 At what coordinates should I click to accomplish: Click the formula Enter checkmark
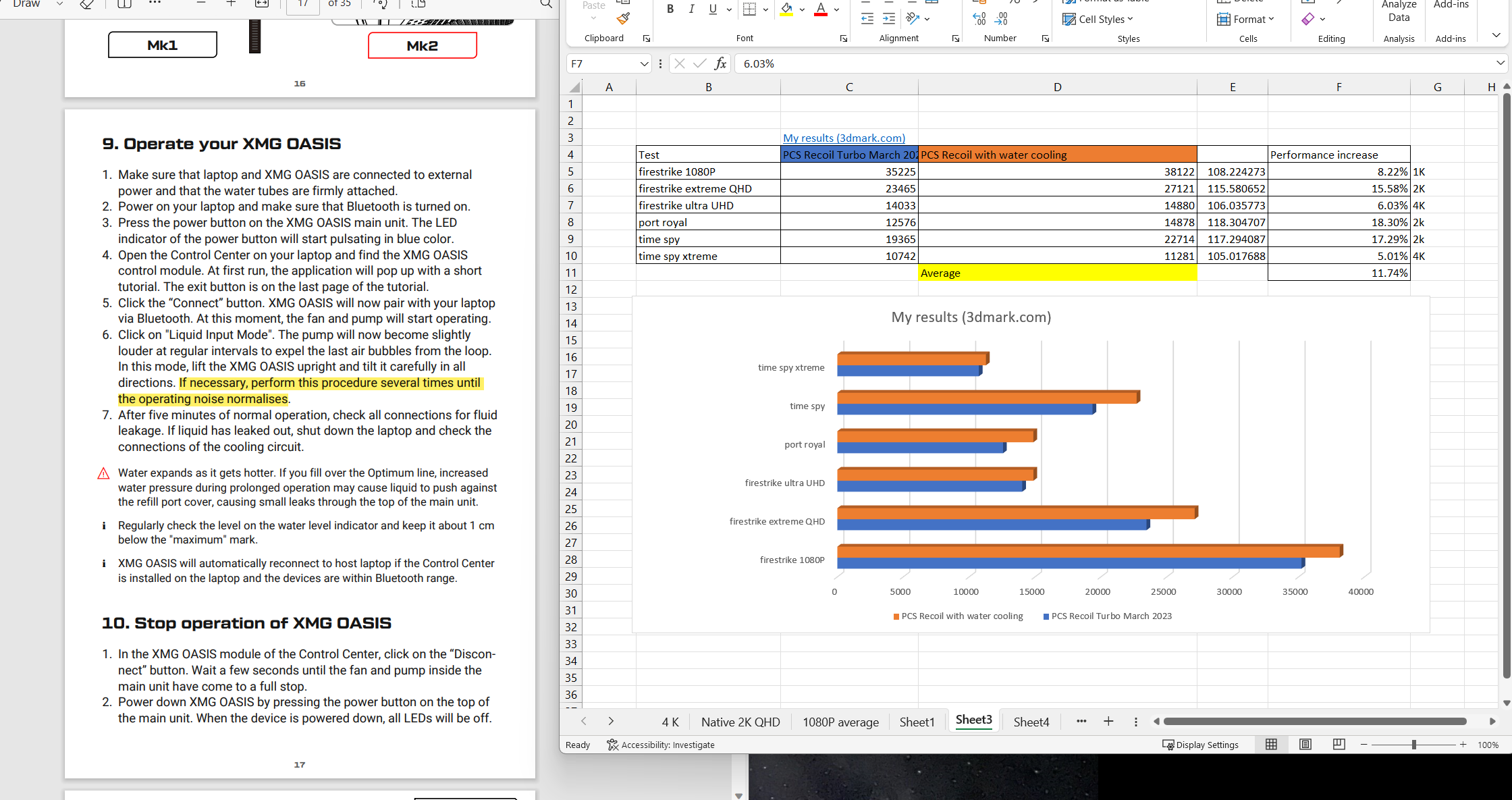[700, 63]
